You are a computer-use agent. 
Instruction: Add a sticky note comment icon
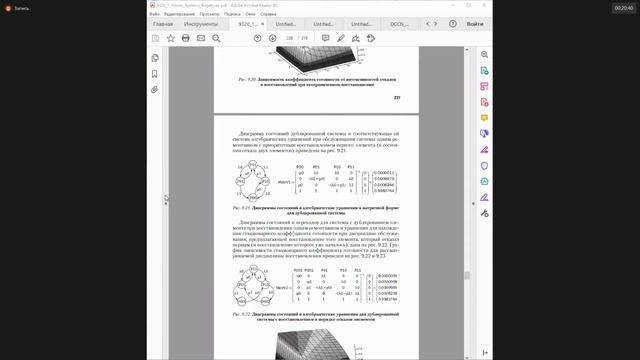pos(325,38)
